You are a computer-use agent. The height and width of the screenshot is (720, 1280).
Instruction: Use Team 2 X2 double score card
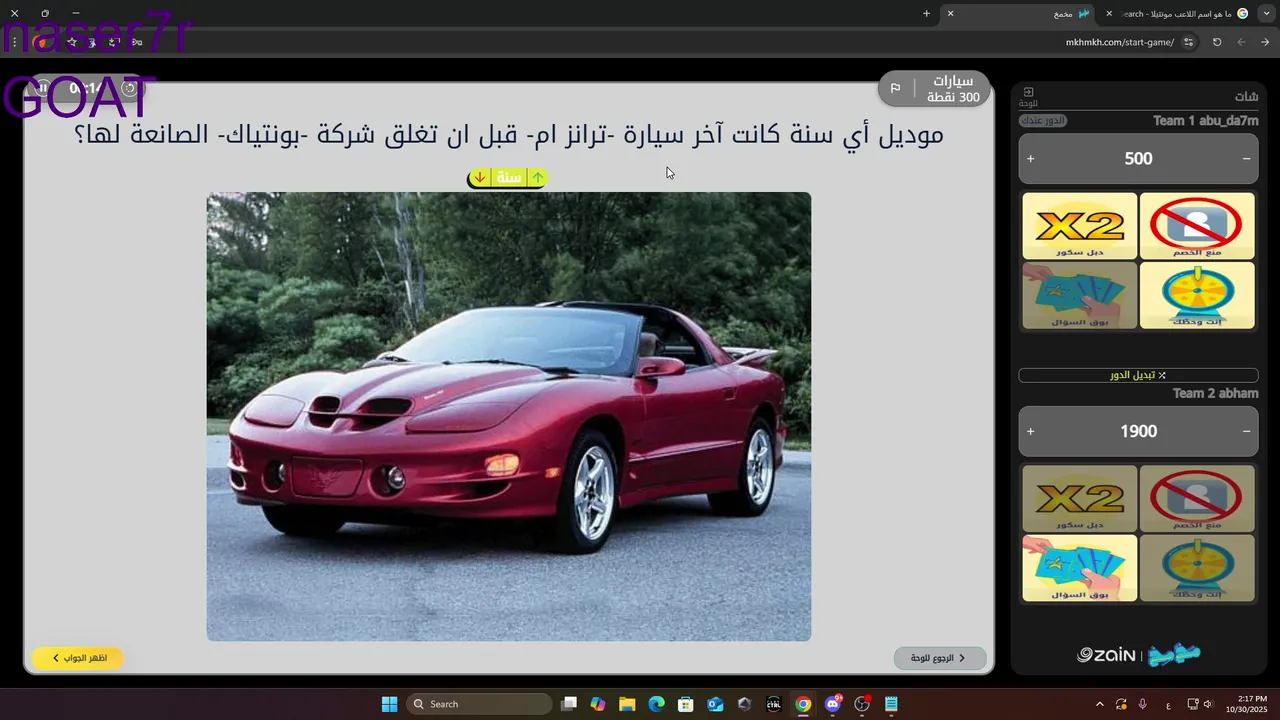point(1080,498)
